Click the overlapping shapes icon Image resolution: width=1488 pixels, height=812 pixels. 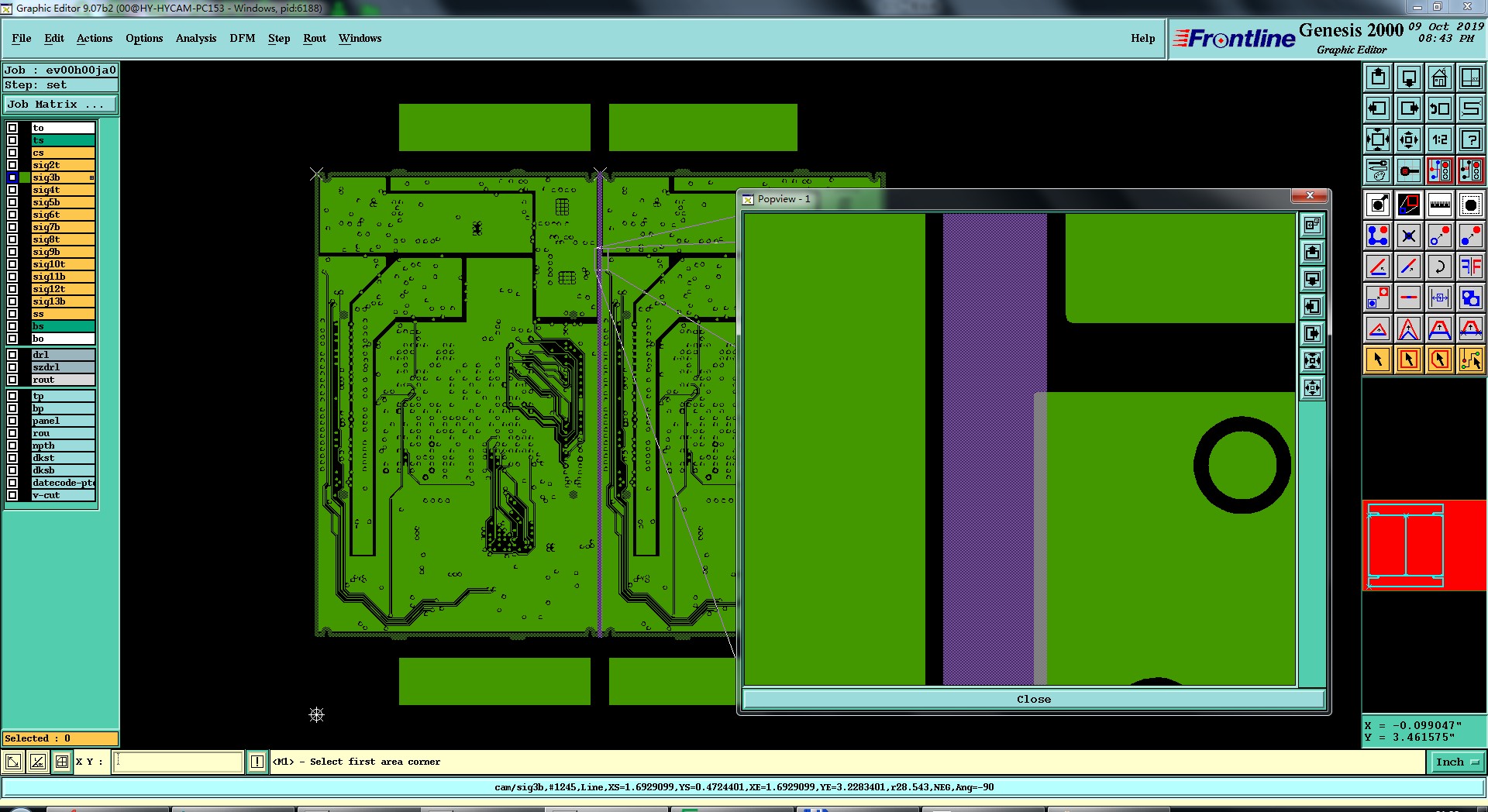(x=1471, y=298)
